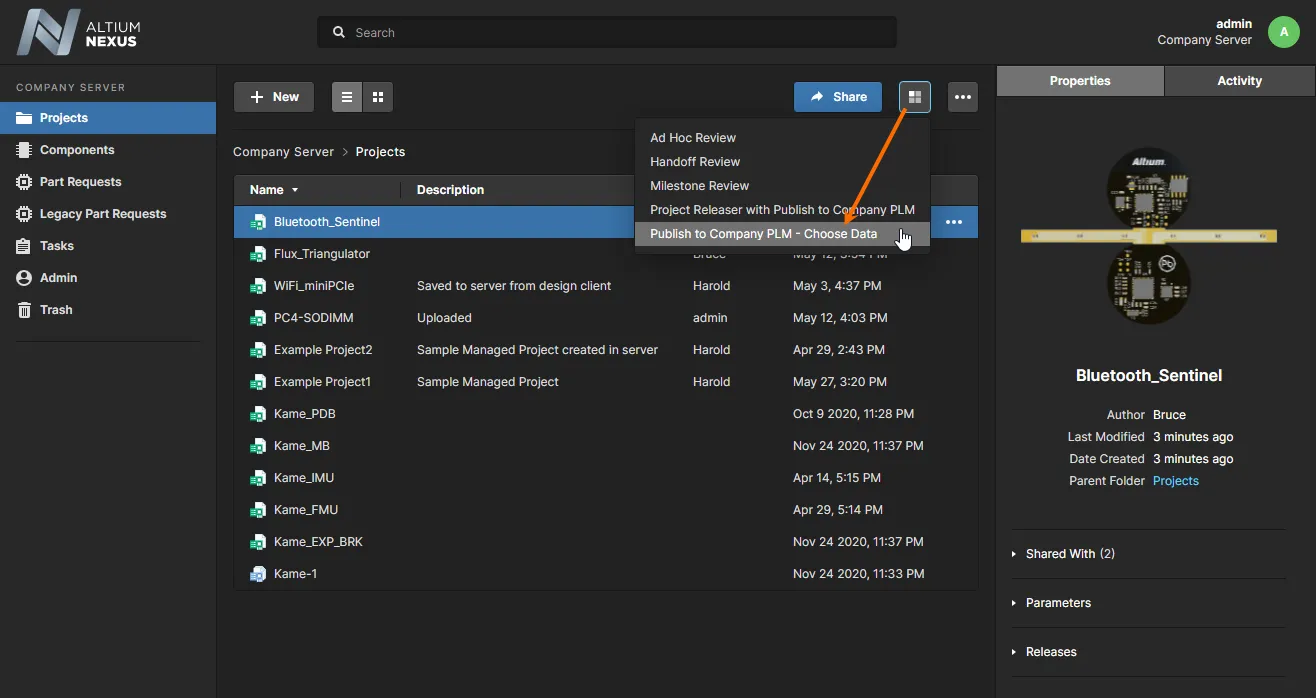This screenshot has height=698, width=1316.
Task: Open the Activity tab
Action: (1240, 81)
